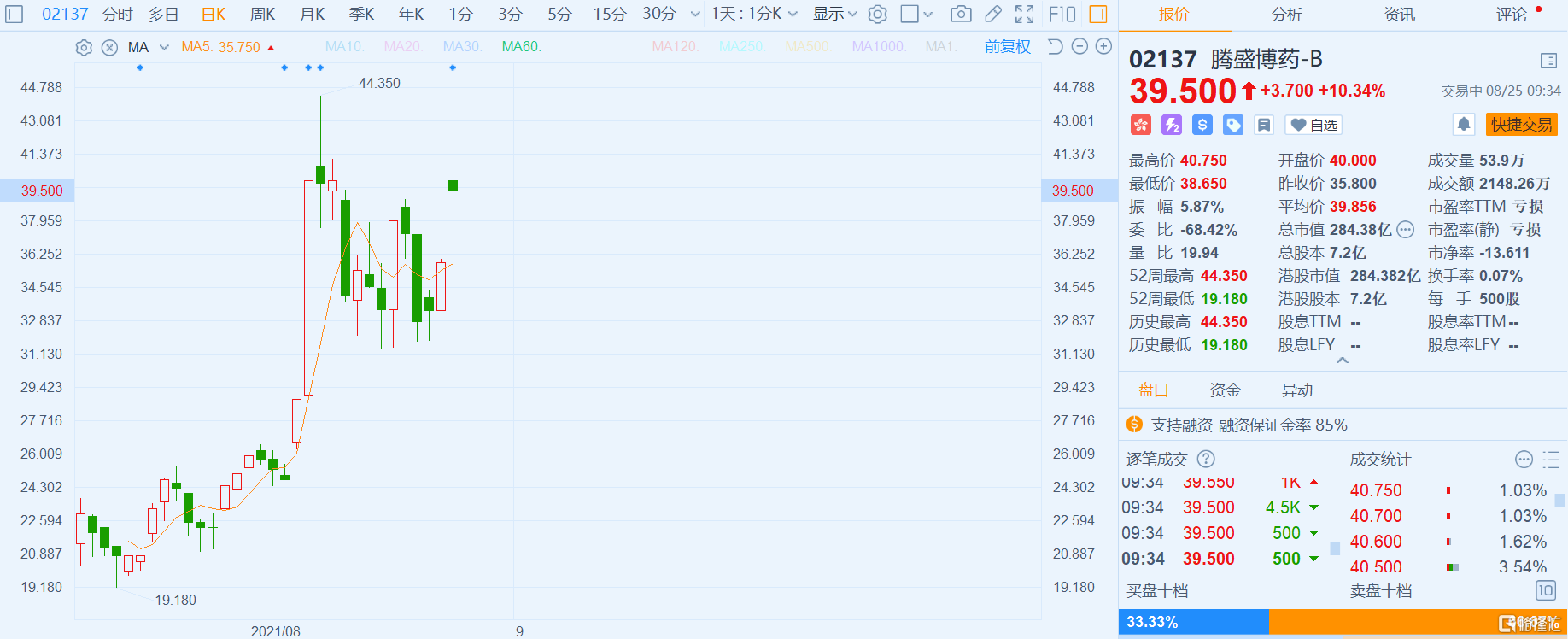This screenshot has width=1568, height=639.
Task: Click the blue 33.33% bid ratio bar
Action: (x=1194, y=622)
